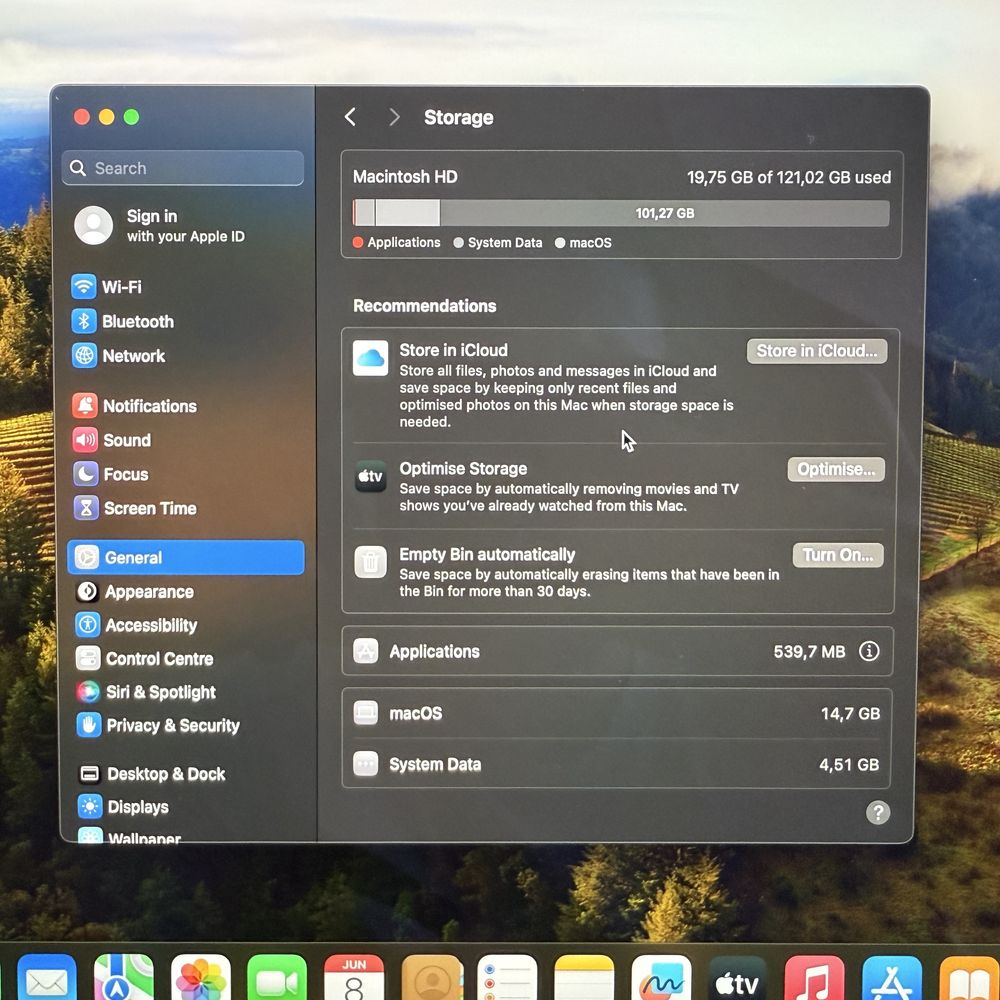Click the "19,75 GB of 121,02 GB used" text
1000x1000 pixels.
tap(789, 177)
